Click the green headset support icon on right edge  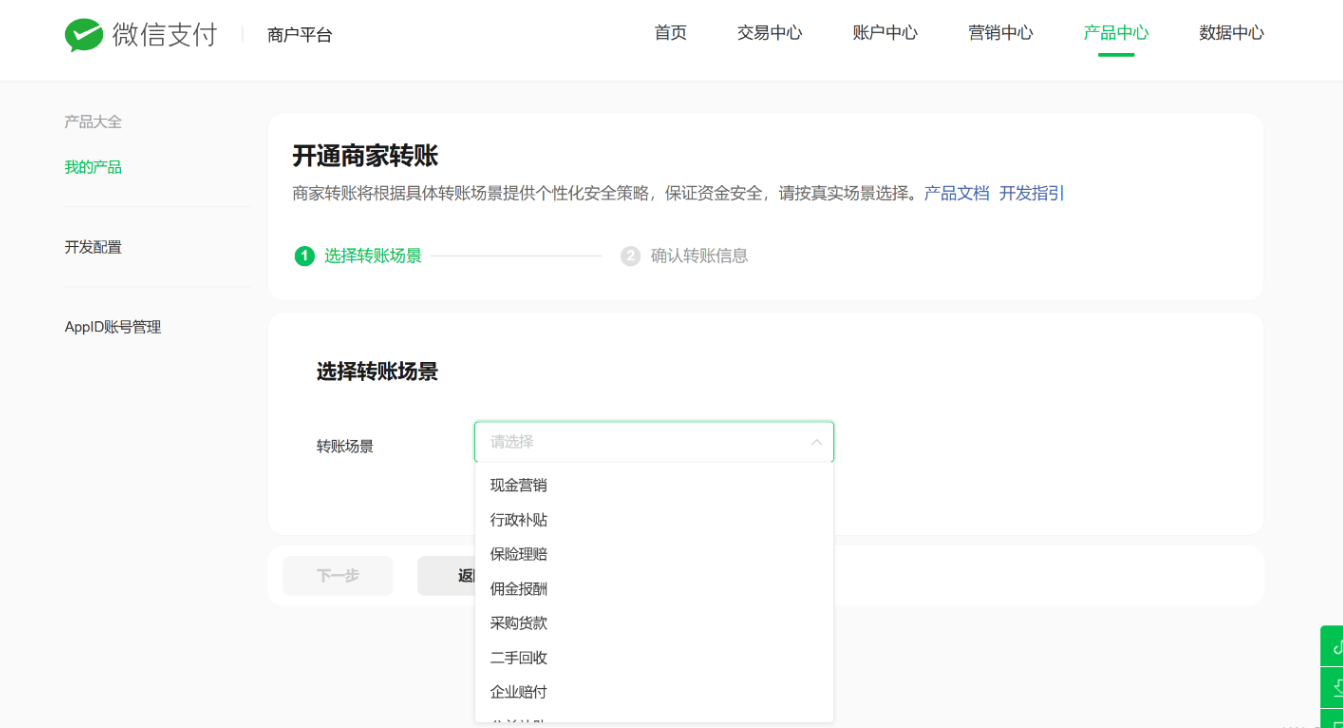[1333, 647]
